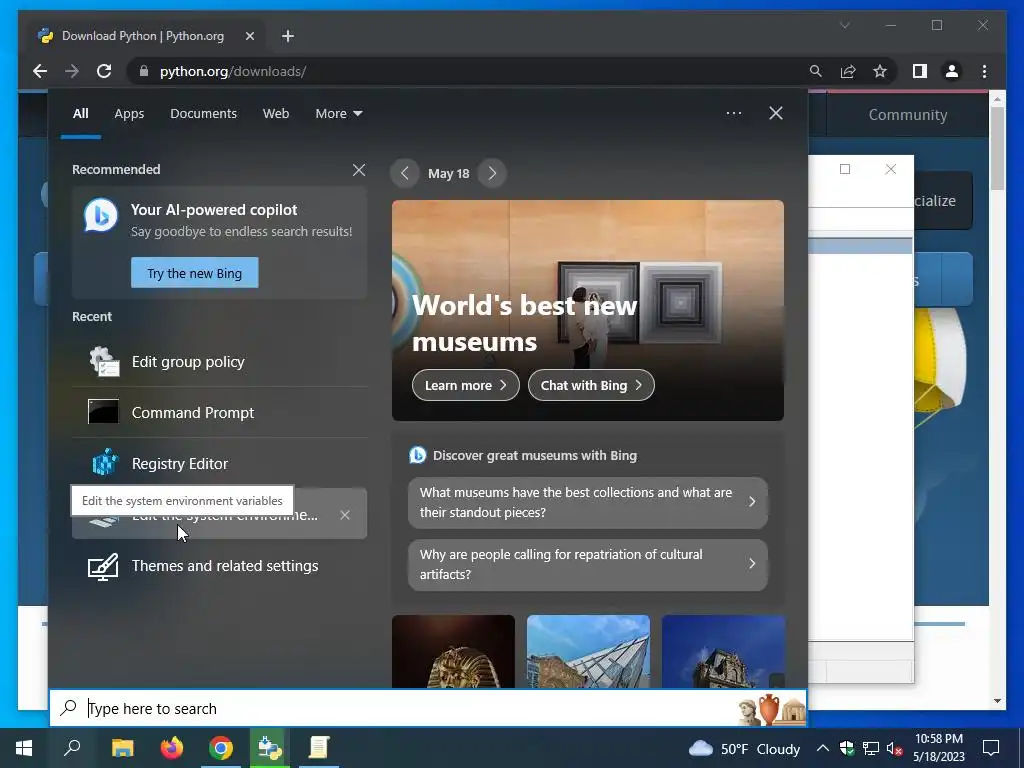Open the notepad taskbar app
Viewport: 1024px width, 768px height.
(x=319, y=748)
